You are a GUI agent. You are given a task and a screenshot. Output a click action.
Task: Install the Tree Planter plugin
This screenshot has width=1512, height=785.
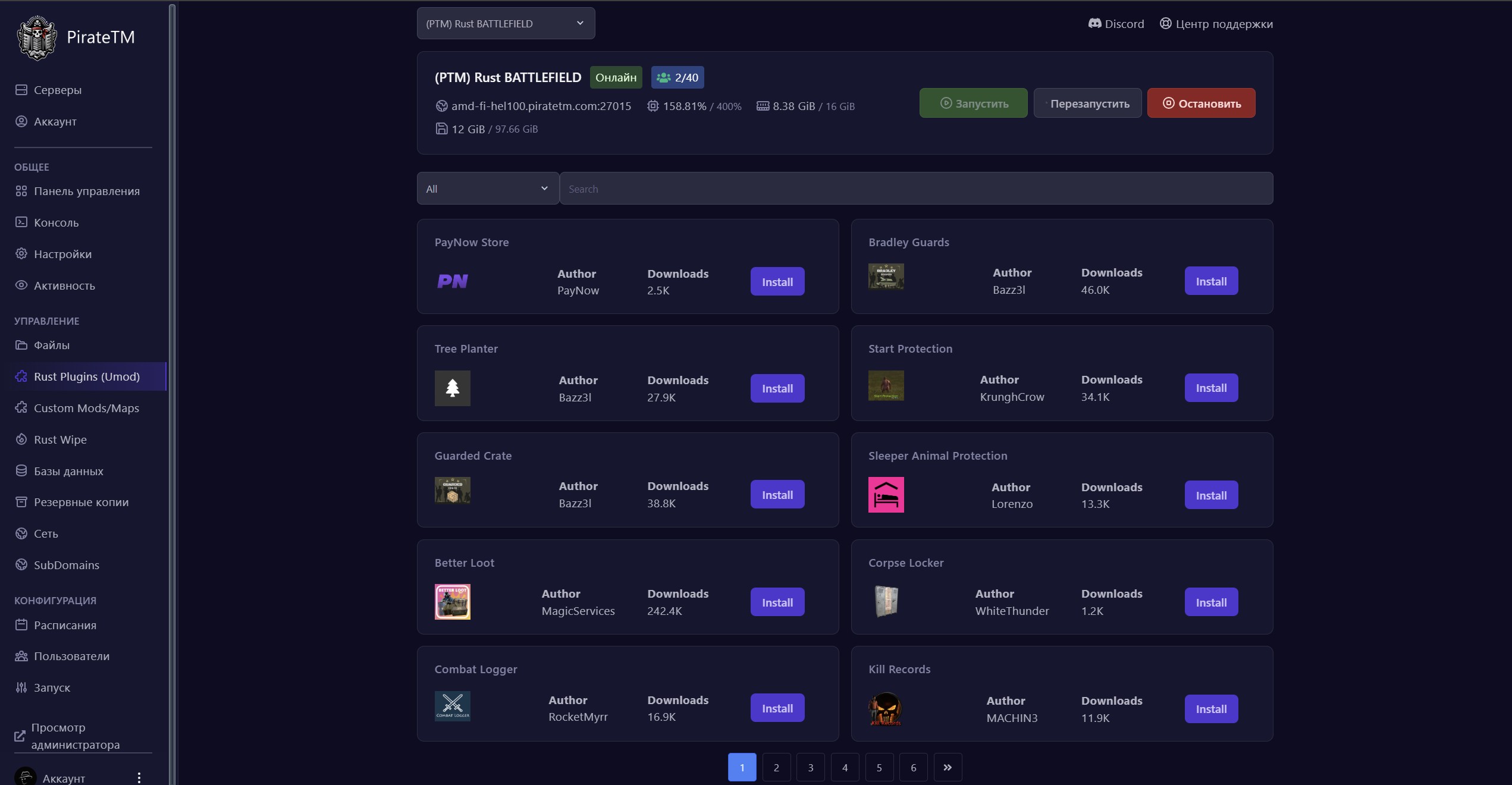pos(777,388)
